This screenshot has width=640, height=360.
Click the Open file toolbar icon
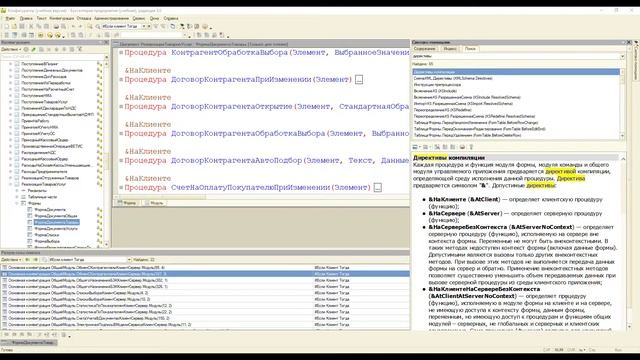tap(14, 27)
